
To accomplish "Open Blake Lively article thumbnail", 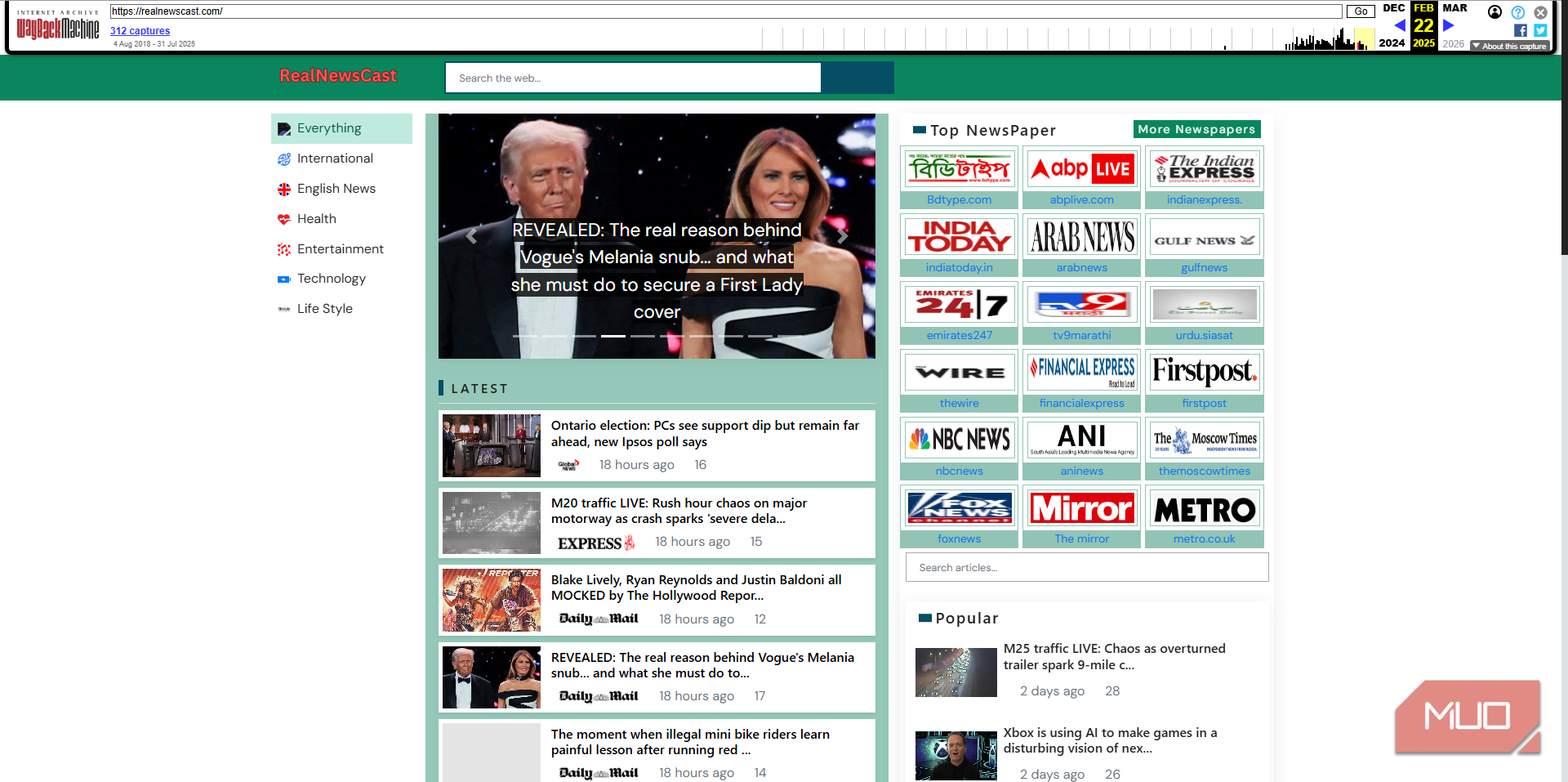I will tap(492, 601).
